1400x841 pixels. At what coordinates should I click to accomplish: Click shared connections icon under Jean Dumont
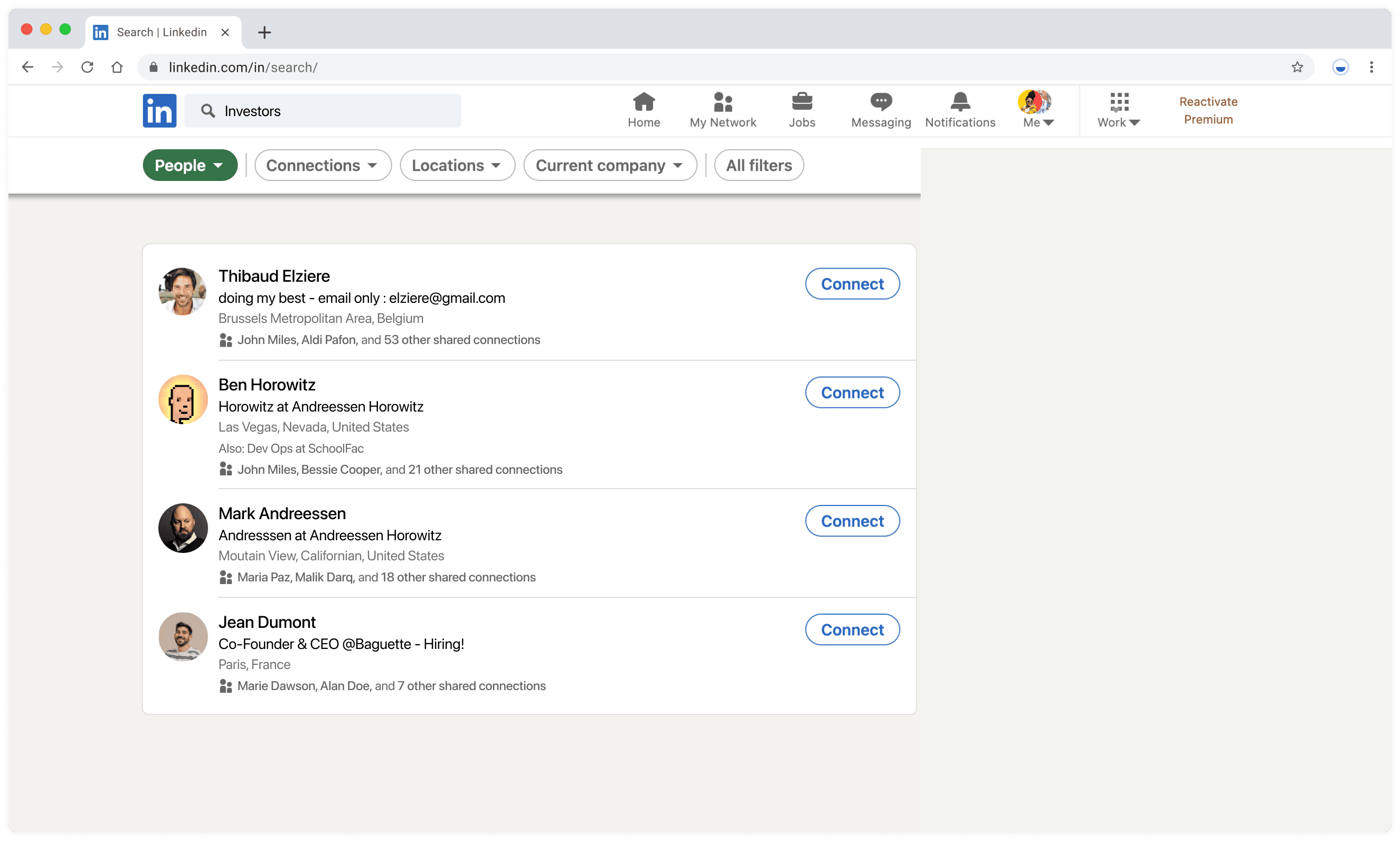coord(225,686)
